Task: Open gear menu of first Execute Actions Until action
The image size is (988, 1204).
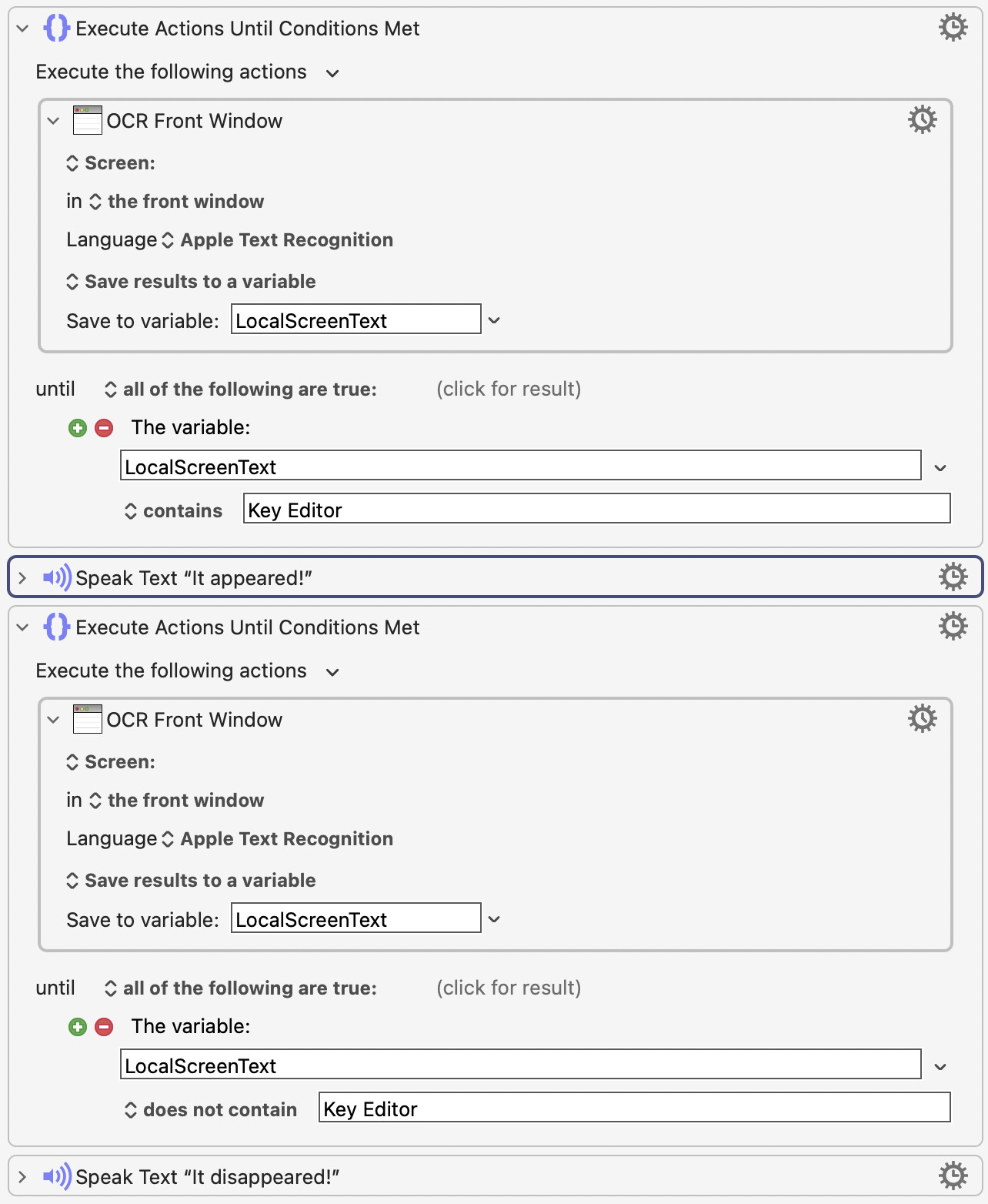Action: (953, 28)
